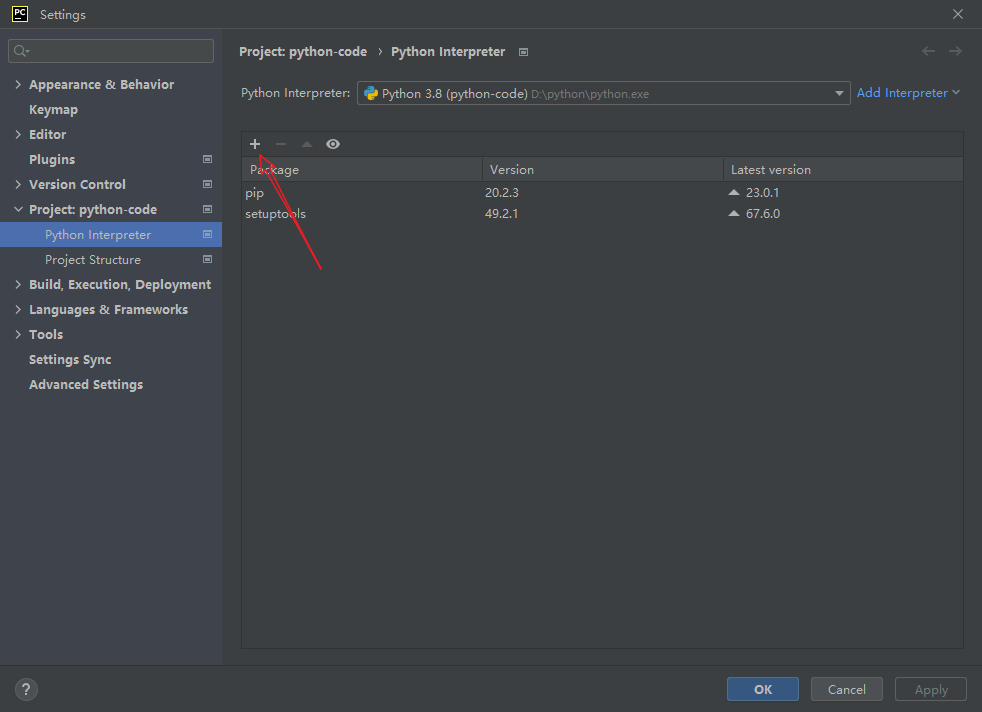The image size is (982, 712).
Task: Click Project: python-code breadcrumb
Action: click(x=303, y=52)
